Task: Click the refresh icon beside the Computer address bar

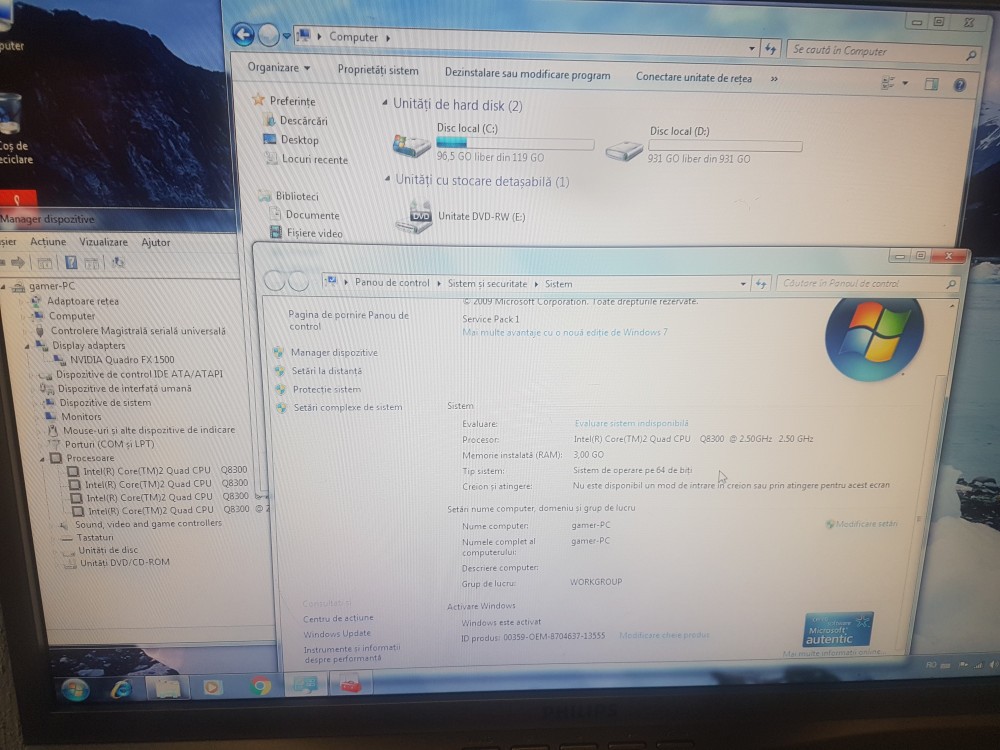Action: click(770, 48)
